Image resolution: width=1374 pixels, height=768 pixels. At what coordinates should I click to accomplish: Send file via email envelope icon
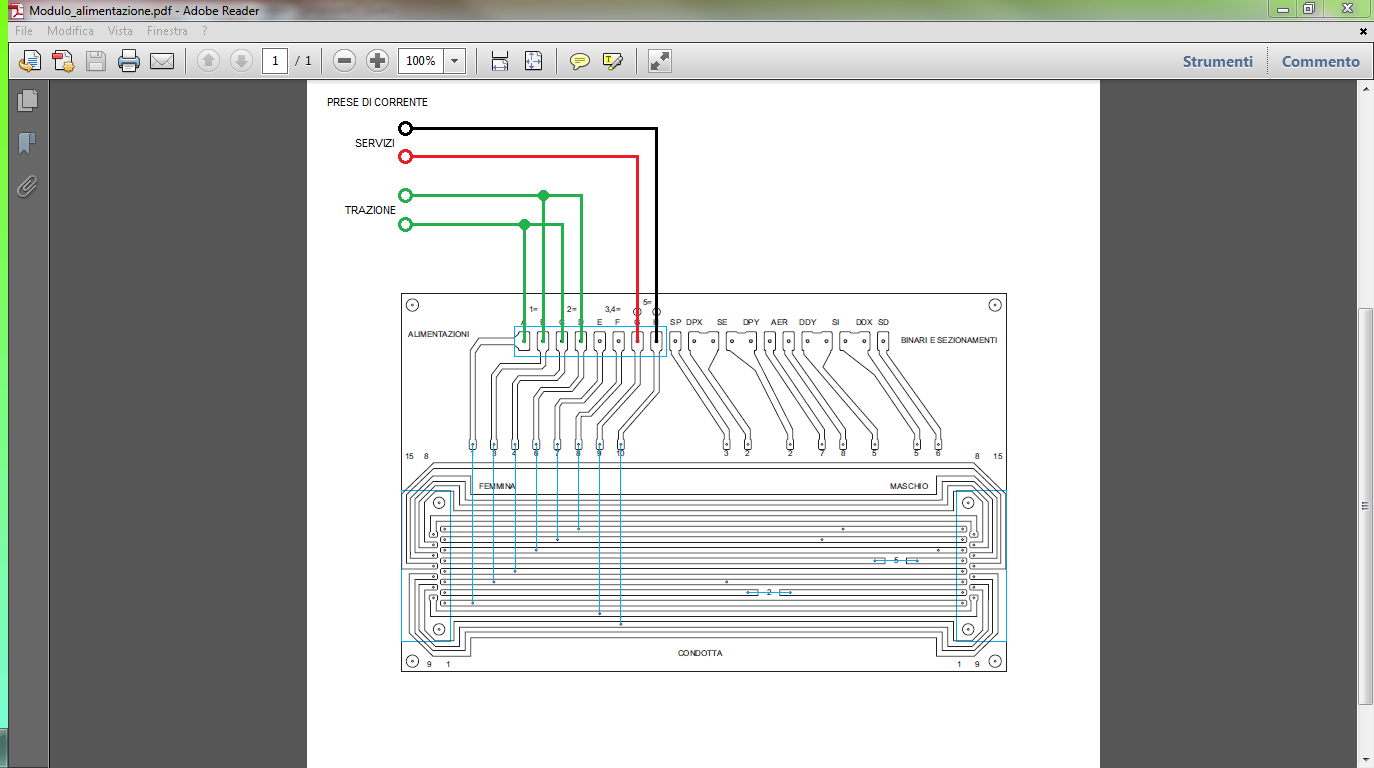pos(162,61)
